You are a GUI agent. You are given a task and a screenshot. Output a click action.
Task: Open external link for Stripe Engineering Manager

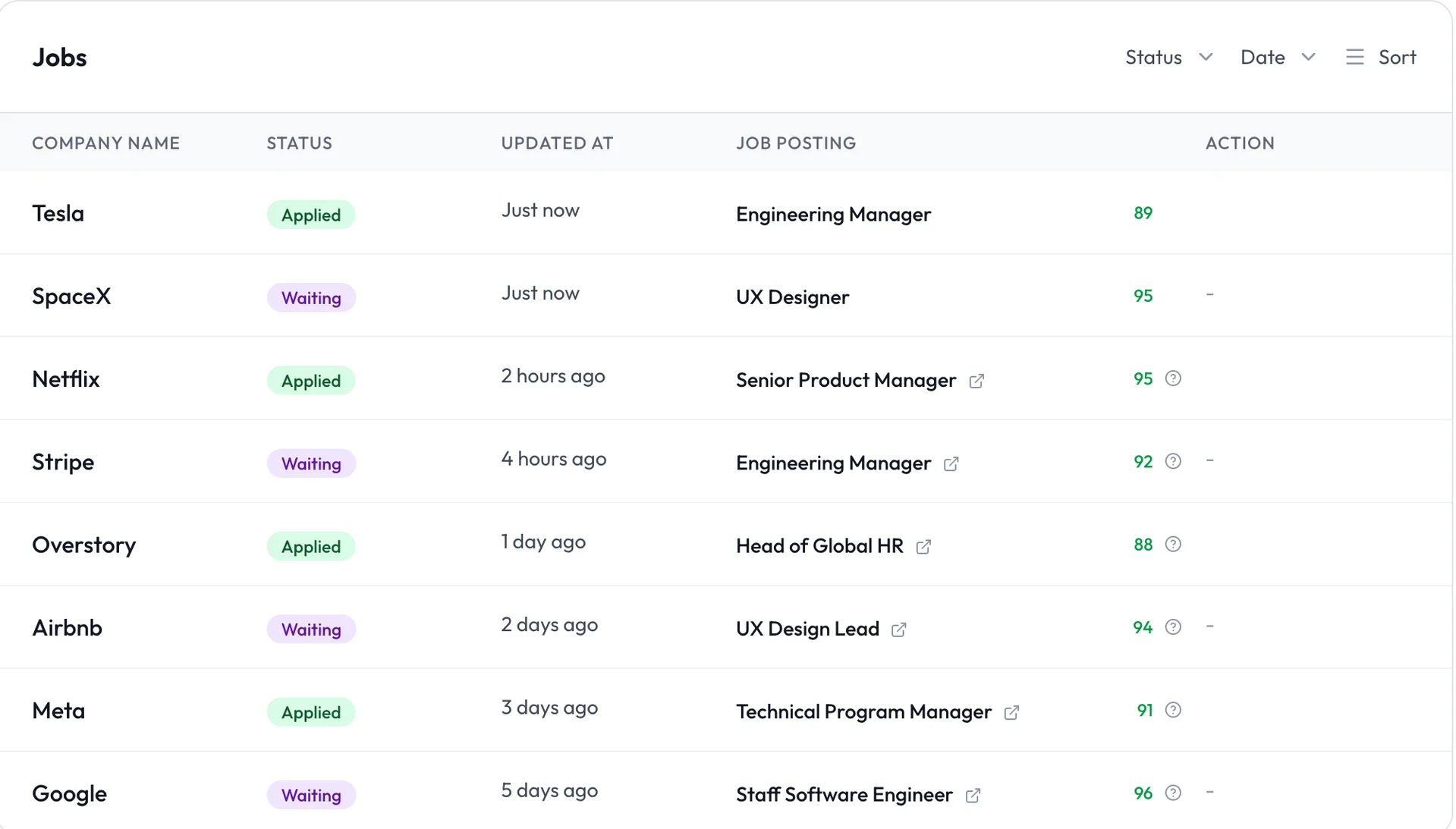(x=951, y=463)
